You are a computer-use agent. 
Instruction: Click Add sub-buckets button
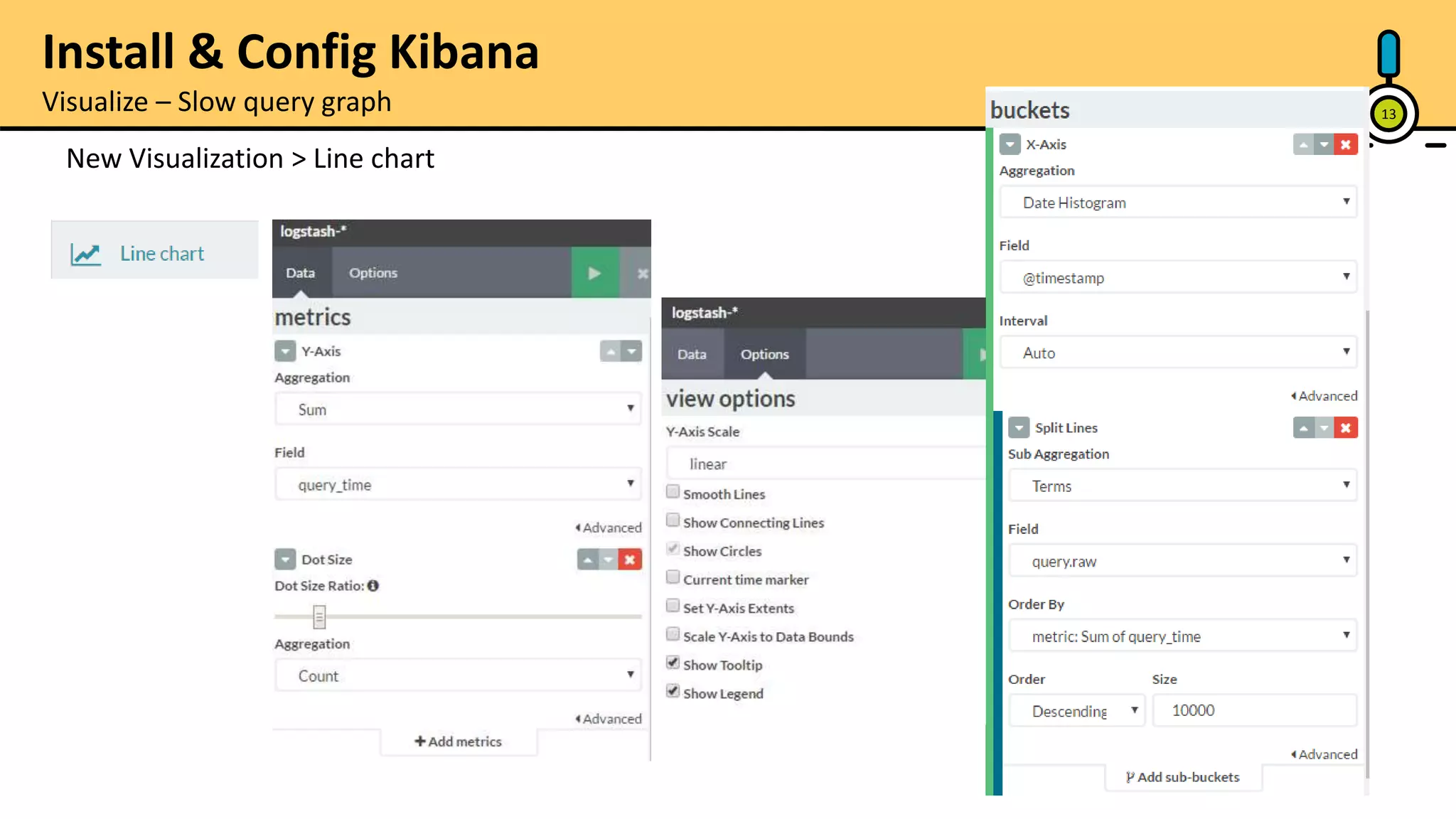tap(1183, 777)
